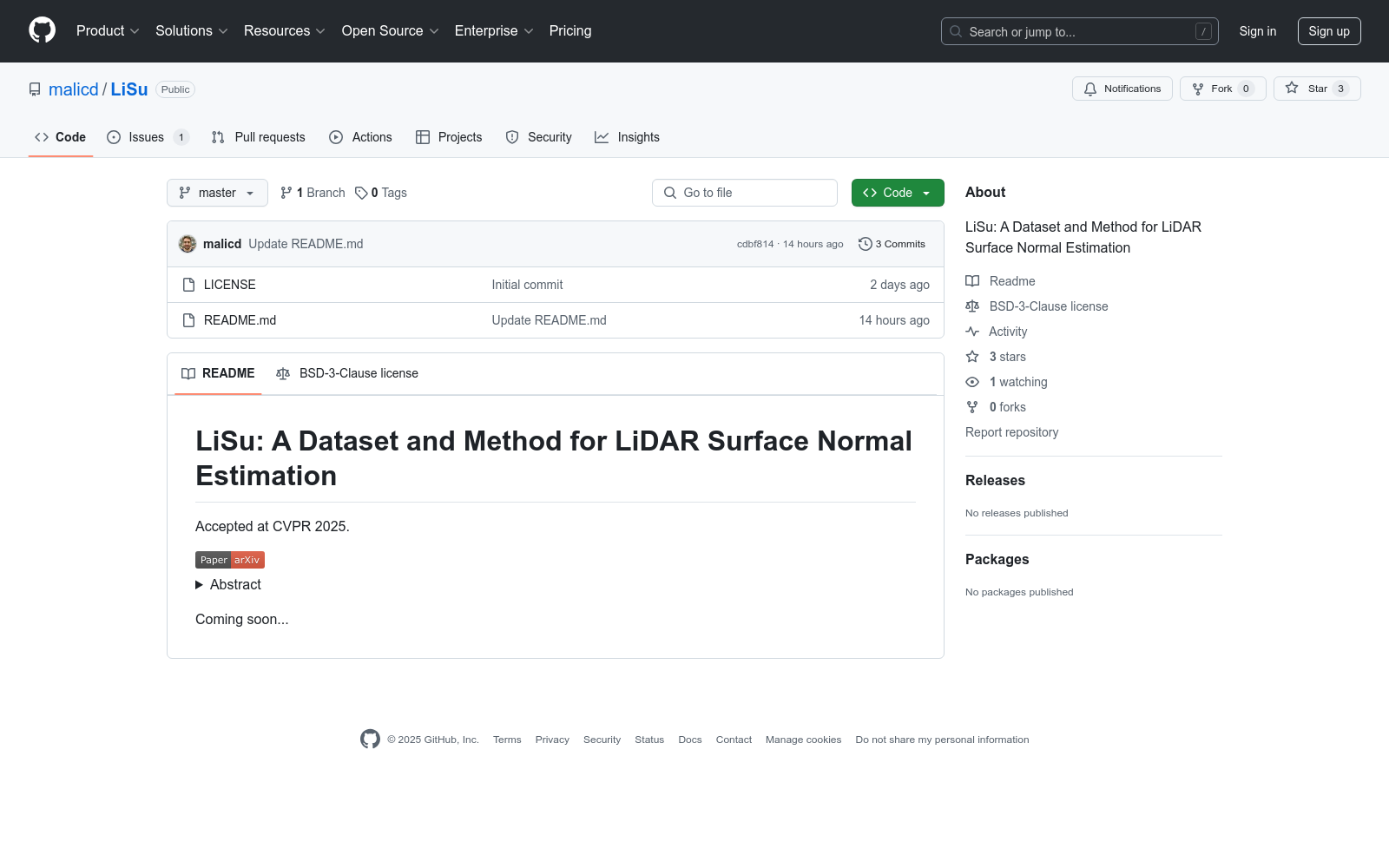Click the README.md file icon
This screenshot has width=1389, height=868.
click(188, 320)
